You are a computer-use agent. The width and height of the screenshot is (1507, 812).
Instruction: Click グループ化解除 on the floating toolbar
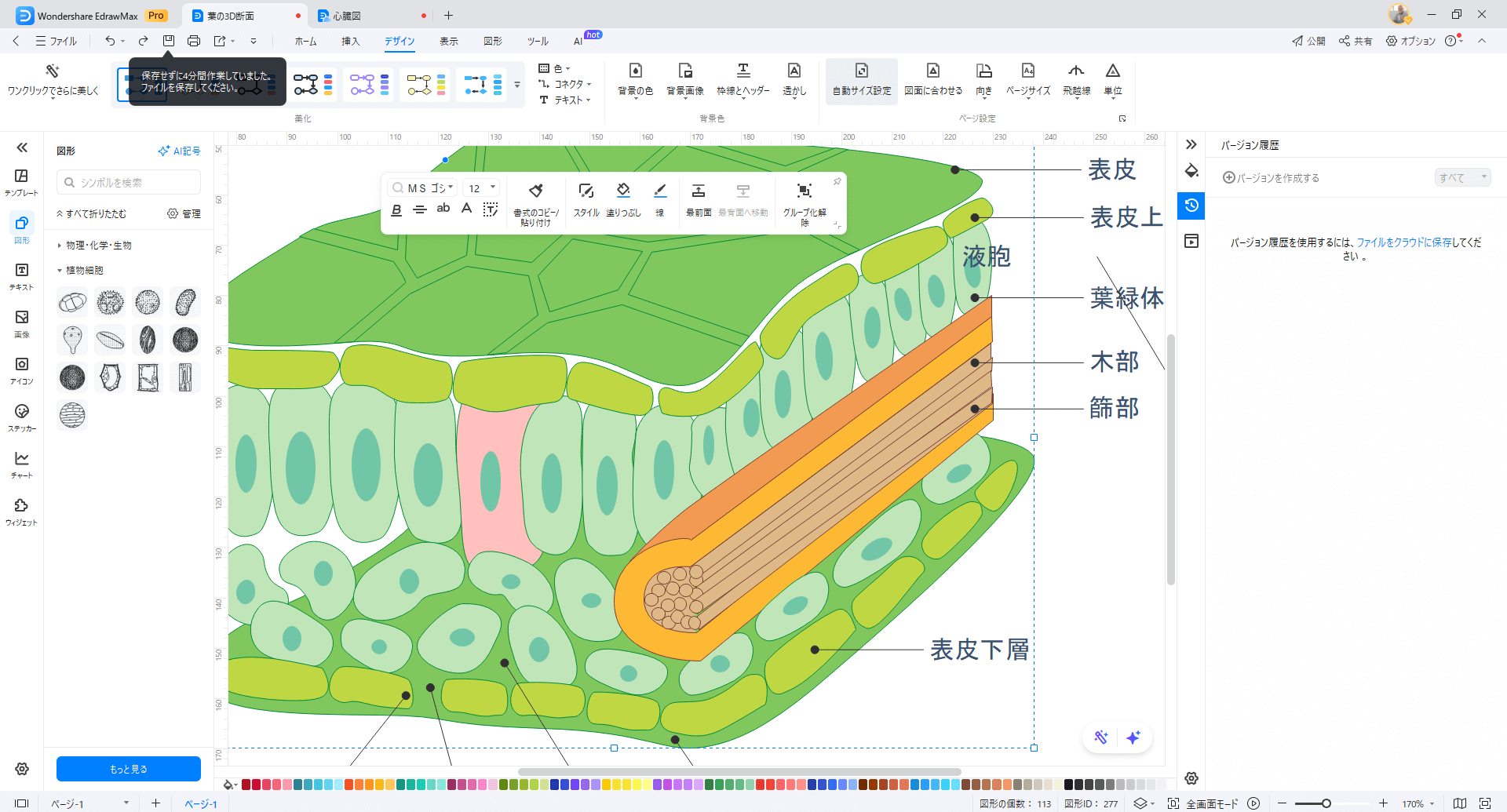pyautogui.click(x=805, y=200)
